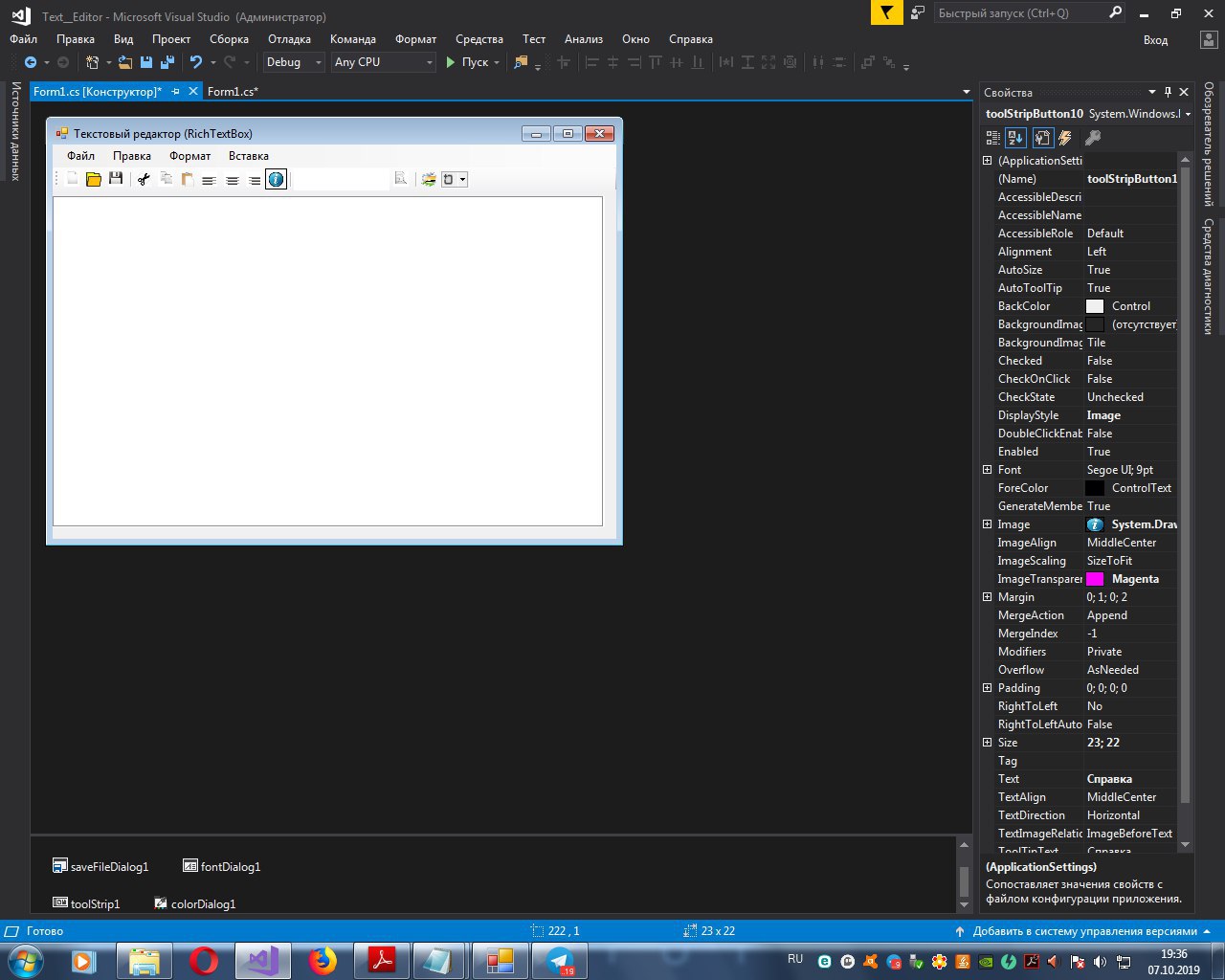Switch to Events with the lightning bolt icon
Viewport: 1225px width, 980px height.
point(1065,138)
